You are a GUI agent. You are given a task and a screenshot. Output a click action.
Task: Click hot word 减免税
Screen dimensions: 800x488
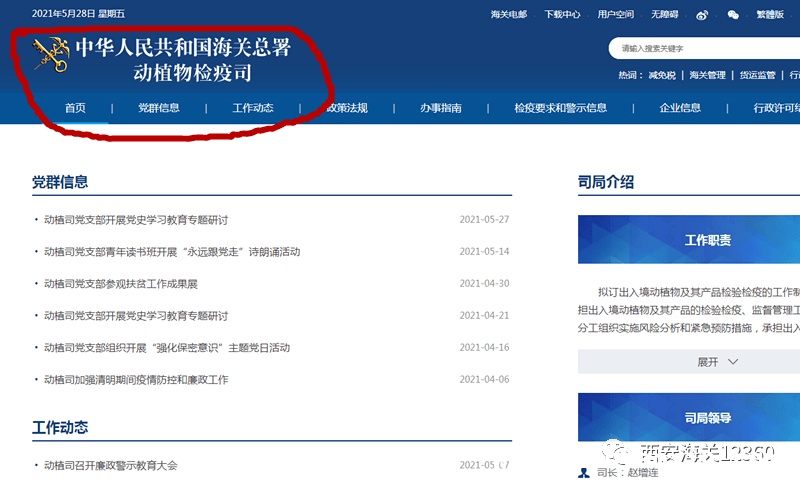662,75
